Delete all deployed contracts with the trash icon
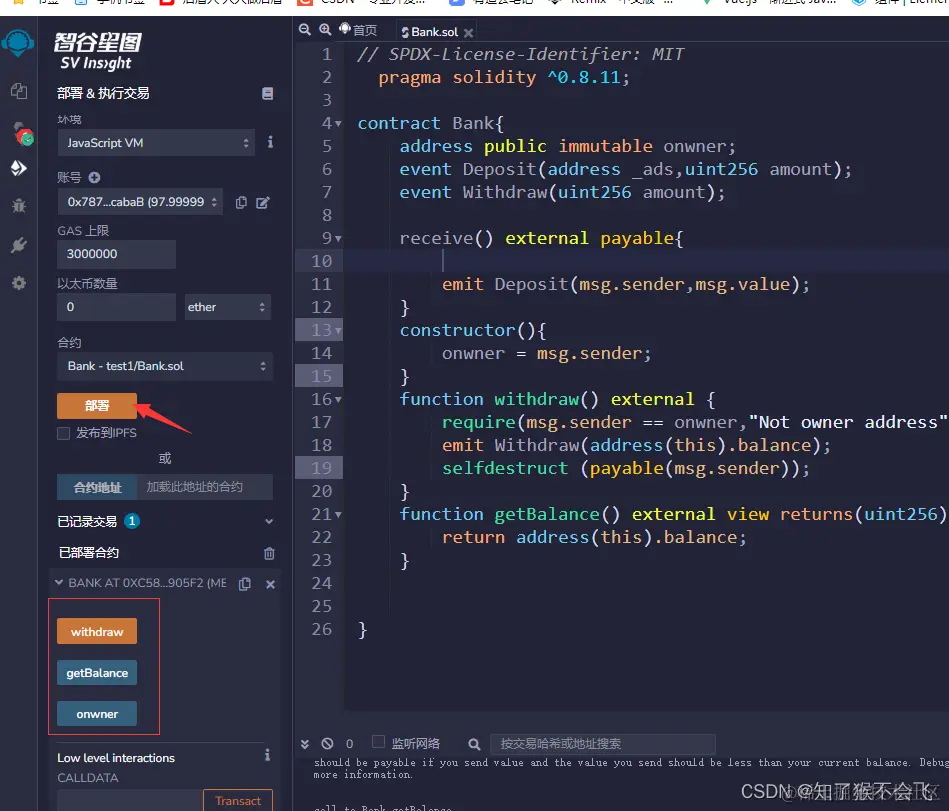Screen dimensions: 949x811 [269, 553]
